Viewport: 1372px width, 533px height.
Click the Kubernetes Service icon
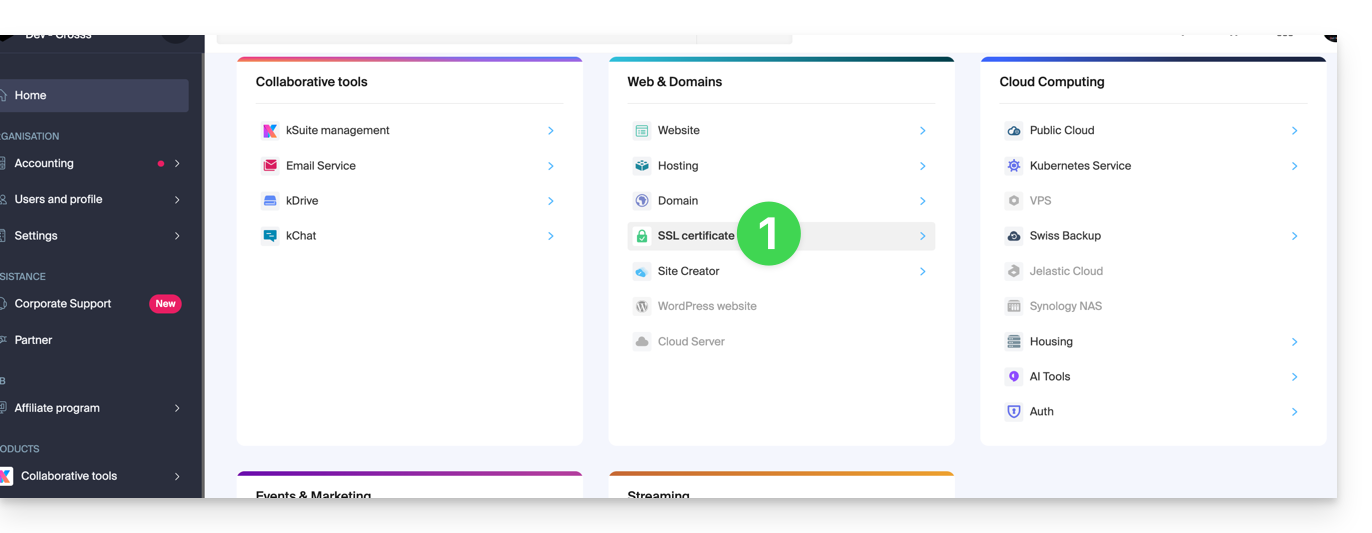click(x=1014, y=166)
